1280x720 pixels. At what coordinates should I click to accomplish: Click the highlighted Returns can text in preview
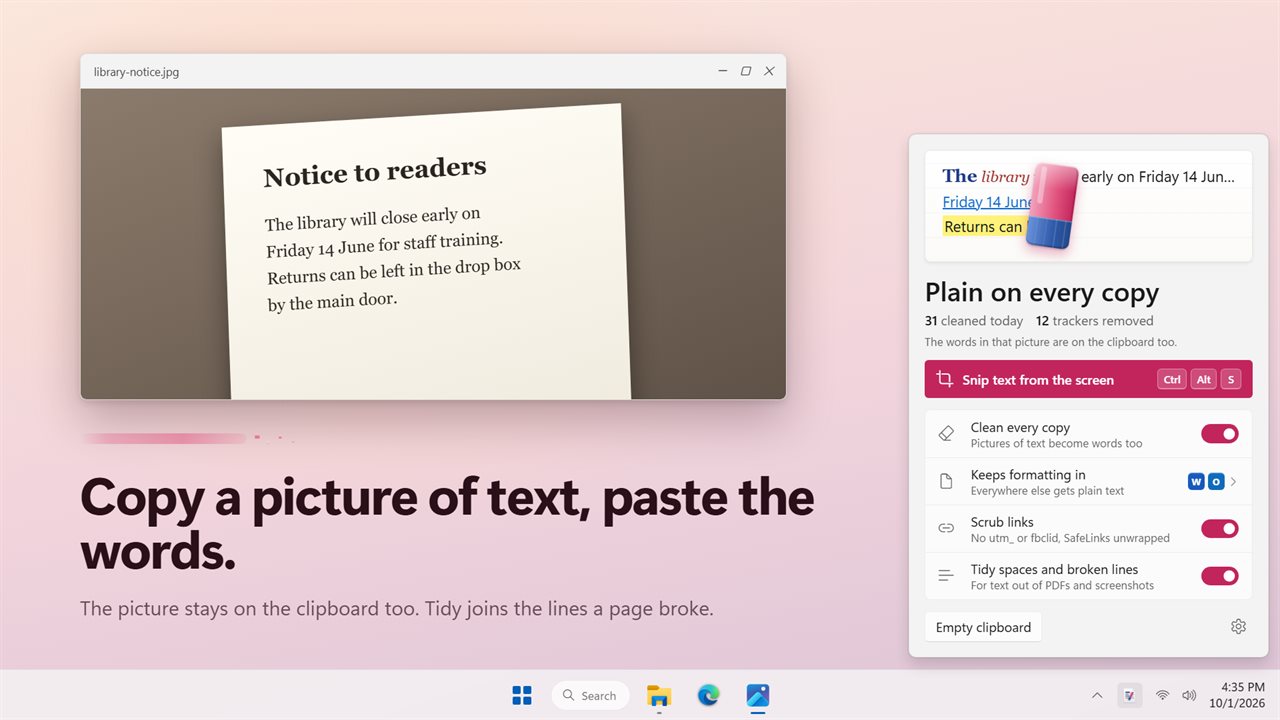983,227
